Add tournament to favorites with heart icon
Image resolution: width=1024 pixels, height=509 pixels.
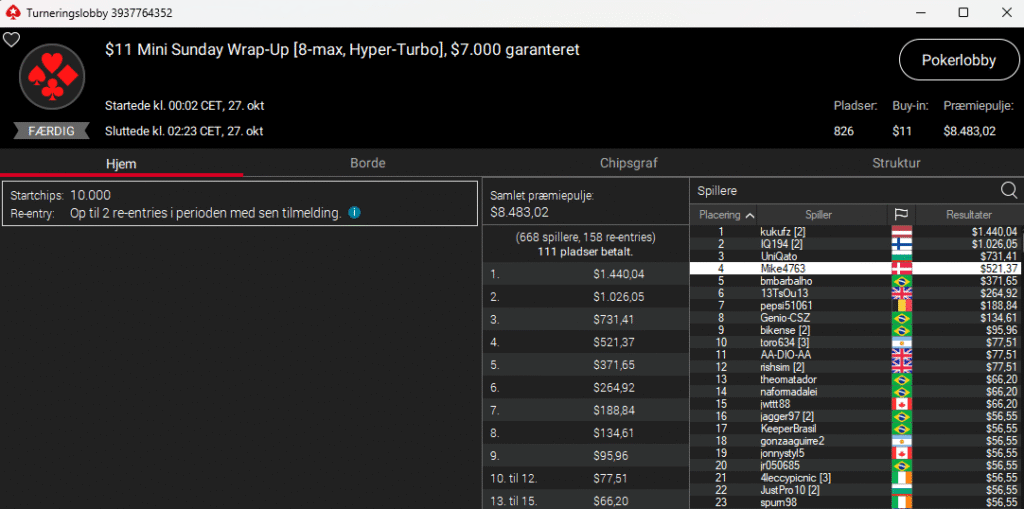[x=11, y=40]
